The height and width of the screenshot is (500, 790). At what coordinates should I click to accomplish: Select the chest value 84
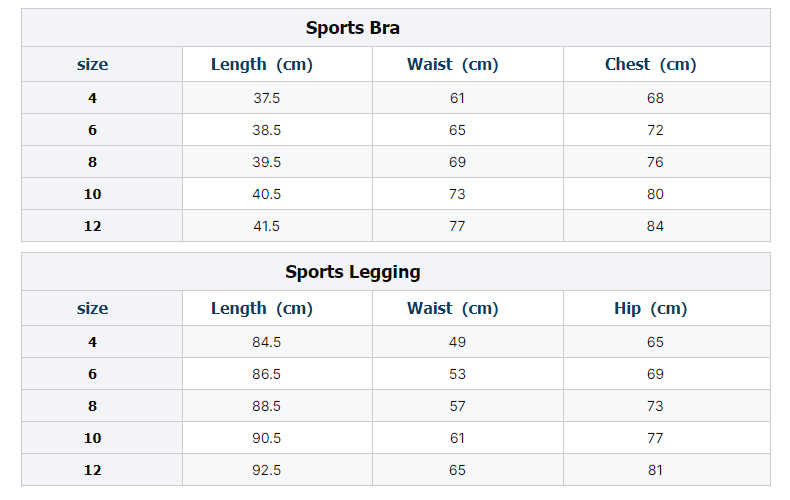click(655, 226)
